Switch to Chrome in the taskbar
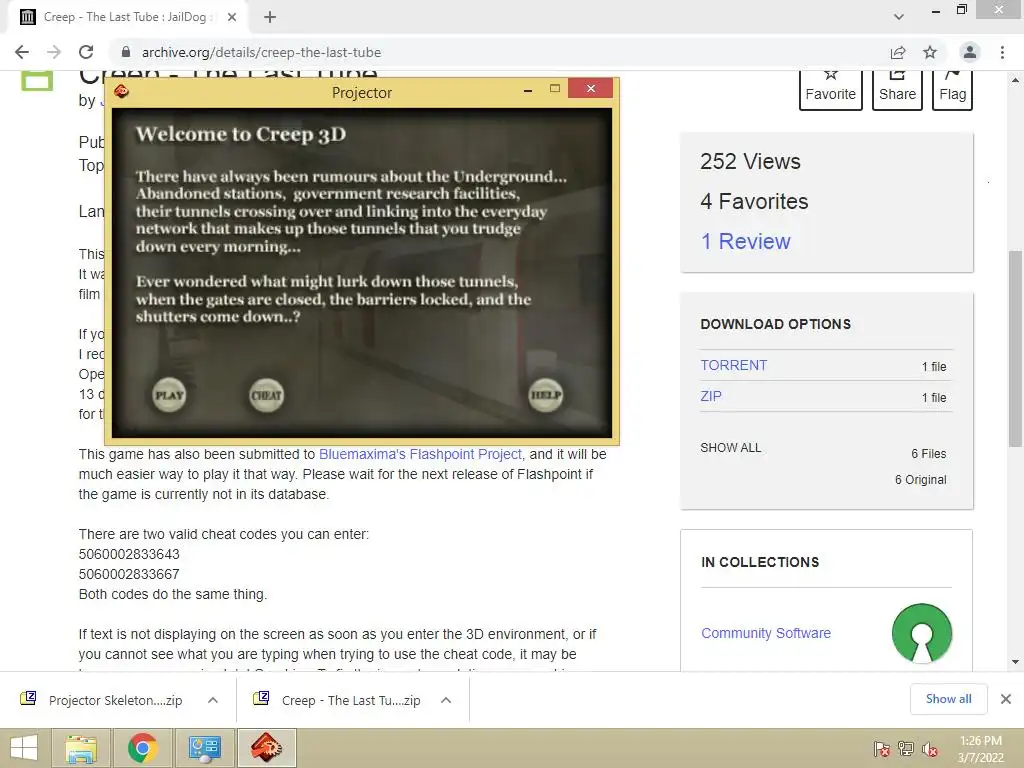 (x=142, y=748)
